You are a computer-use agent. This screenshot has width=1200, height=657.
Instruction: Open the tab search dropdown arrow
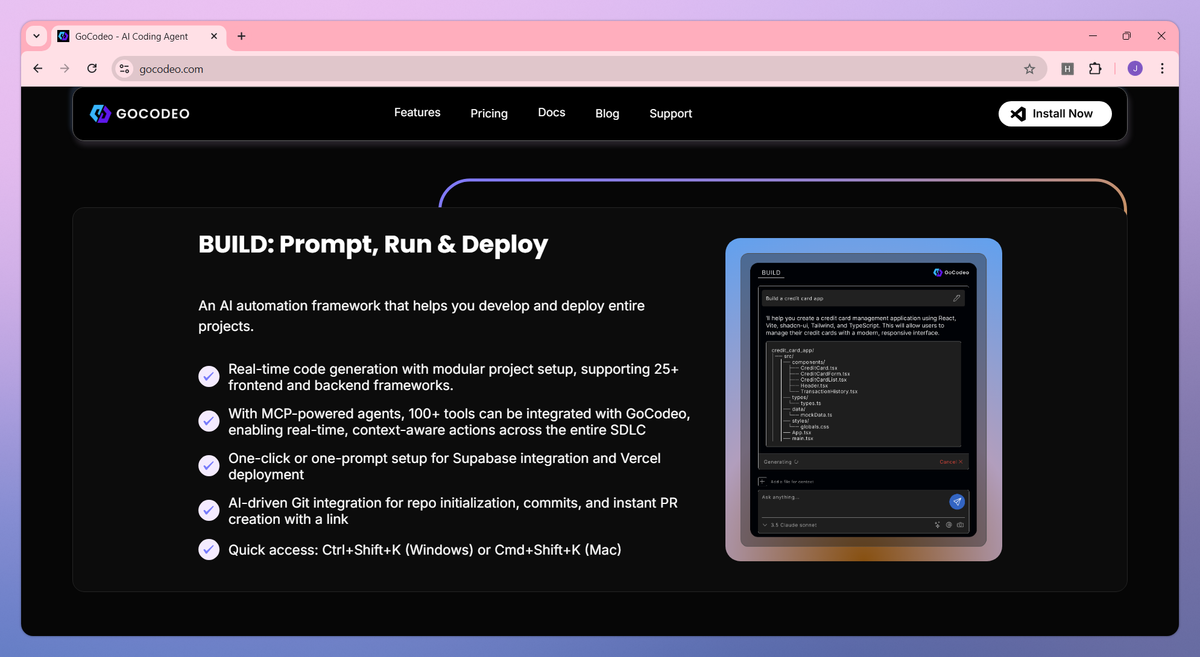coord(36,36)
